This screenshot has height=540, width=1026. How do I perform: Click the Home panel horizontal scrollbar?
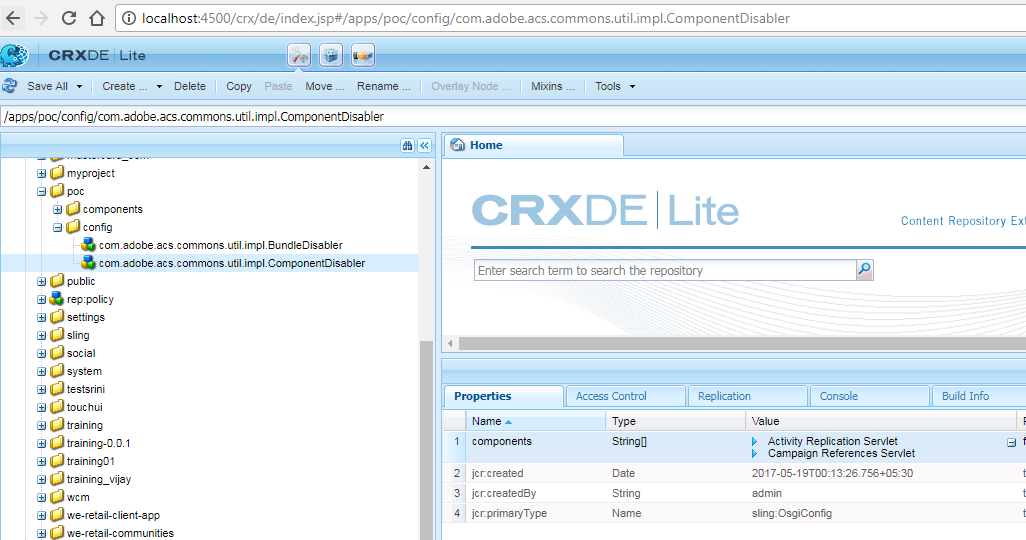point(742,343)
